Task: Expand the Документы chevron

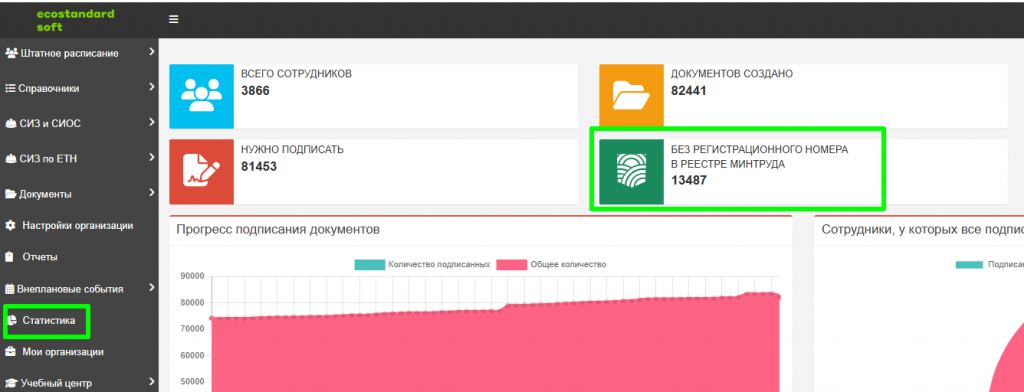Action: point(152,192)
